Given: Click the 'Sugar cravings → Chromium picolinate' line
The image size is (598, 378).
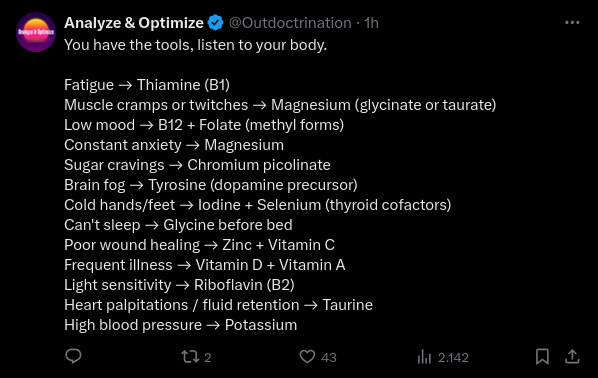Looking at the screenshot, I should click(x=197, y=165).
